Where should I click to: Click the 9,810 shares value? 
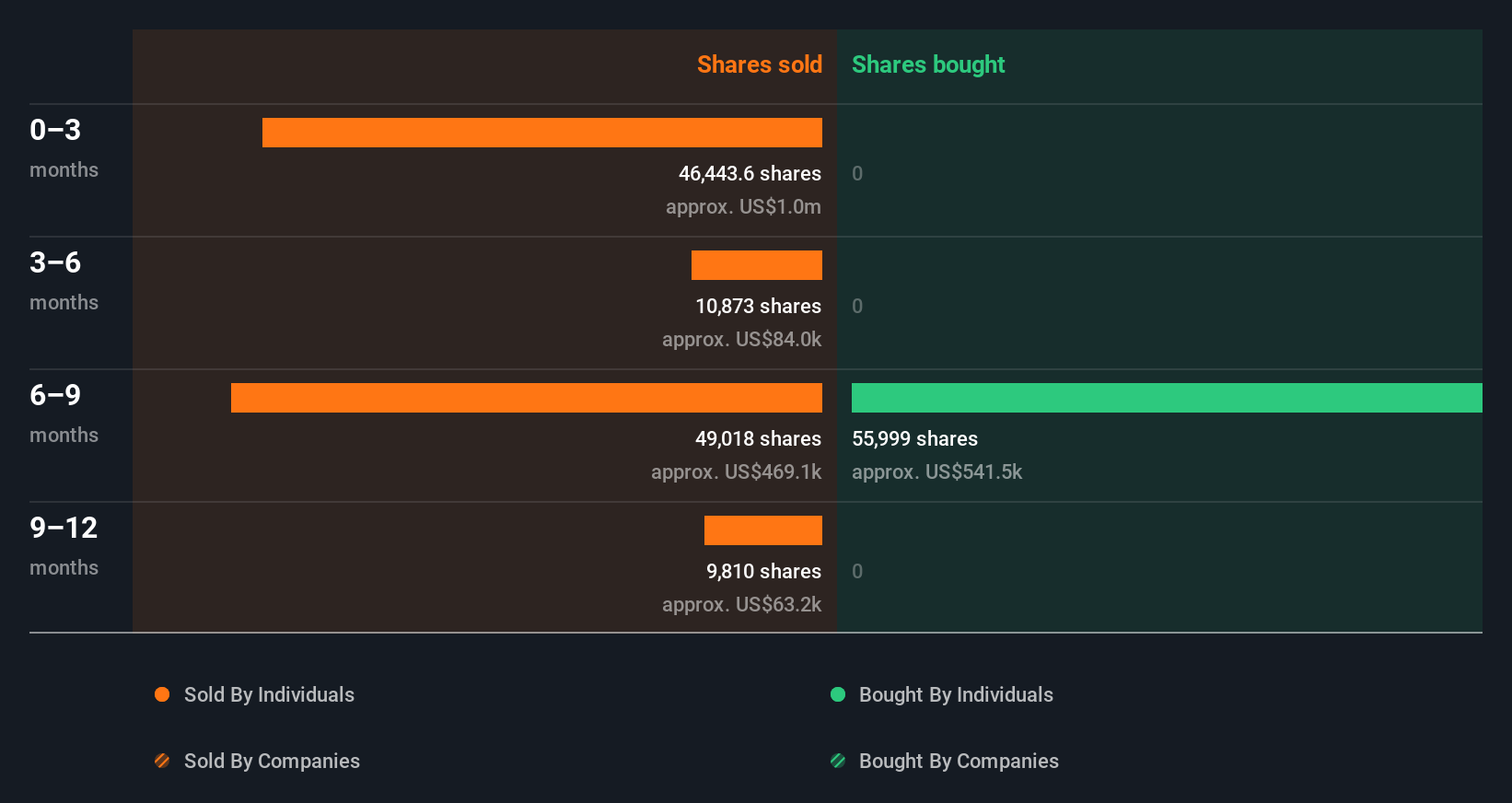[x=763, y=572]
